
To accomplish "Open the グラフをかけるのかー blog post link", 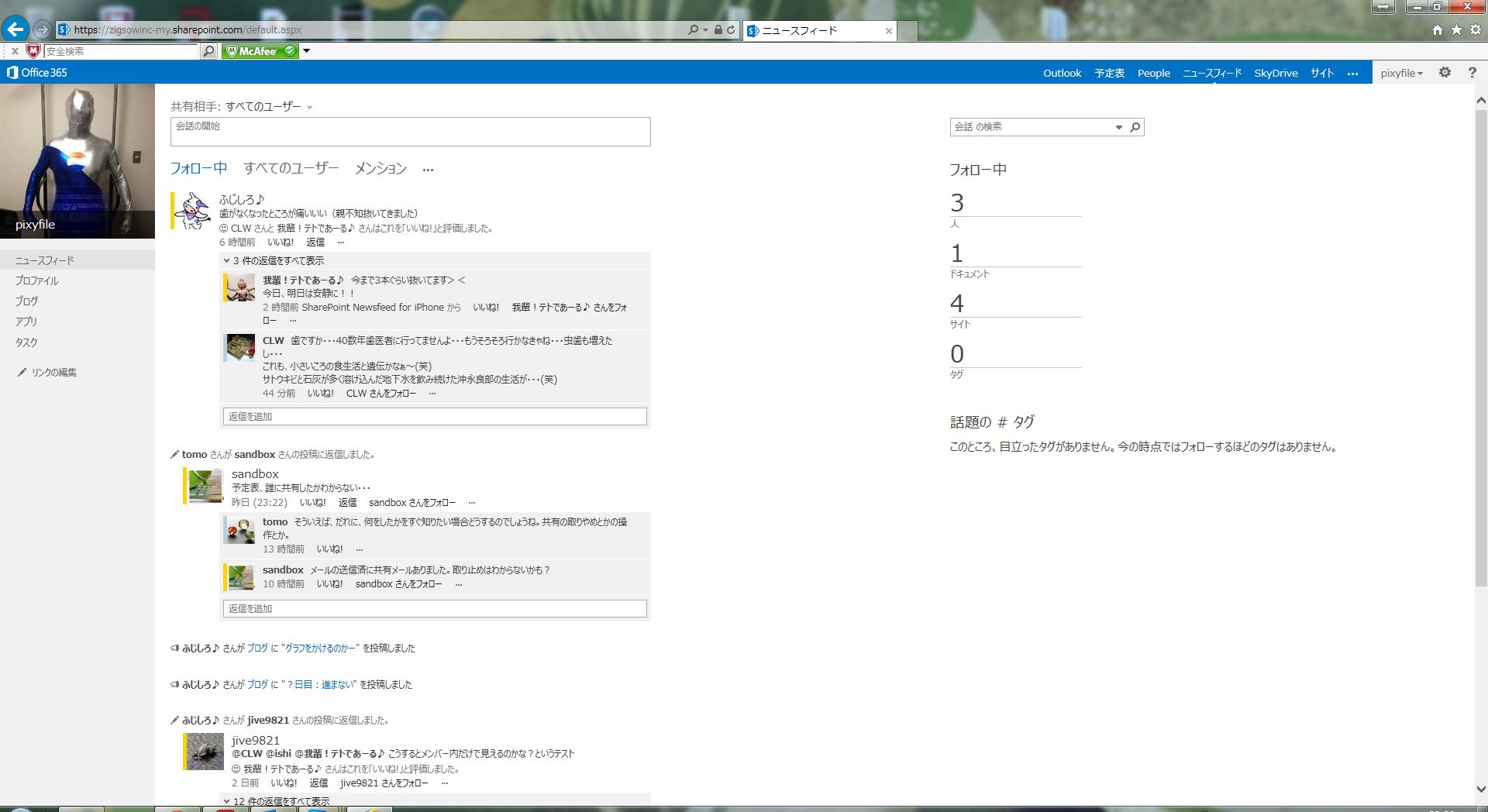I will pos(322,649).
